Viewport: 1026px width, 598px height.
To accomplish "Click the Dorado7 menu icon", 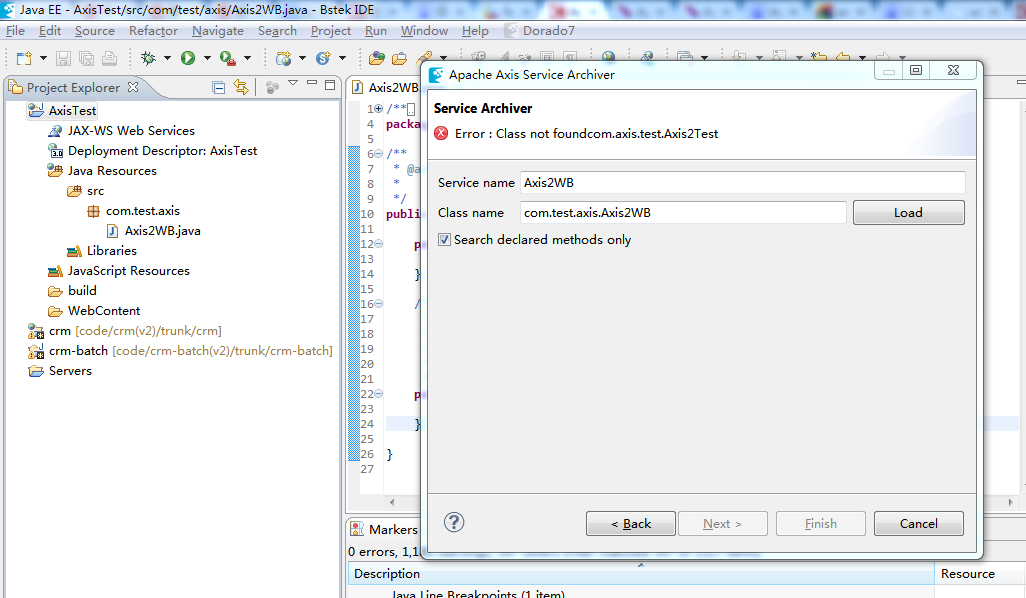I will (510, 31).
